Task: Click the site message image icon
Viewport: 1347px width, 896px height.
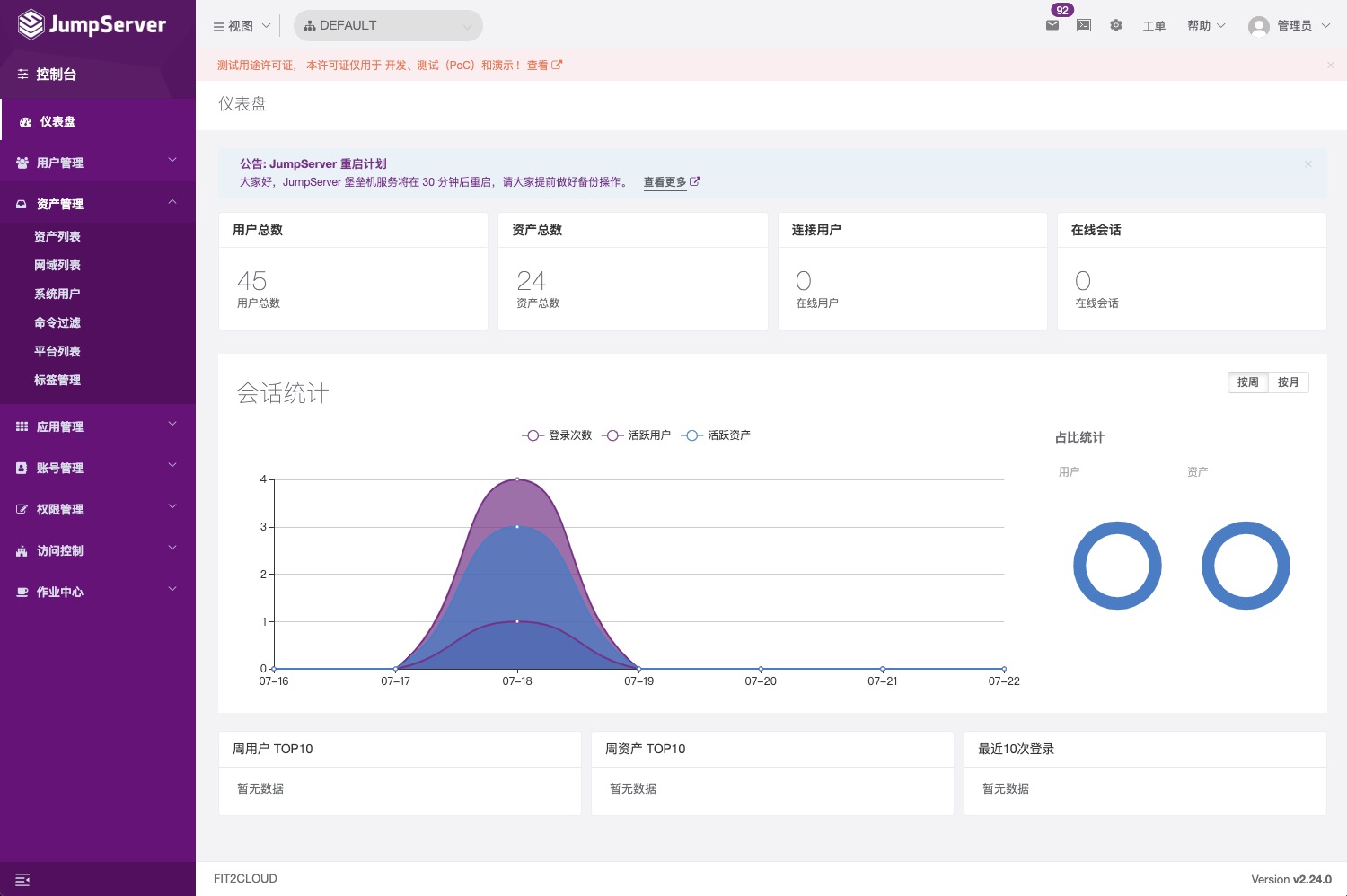Action: (1083, 25)
